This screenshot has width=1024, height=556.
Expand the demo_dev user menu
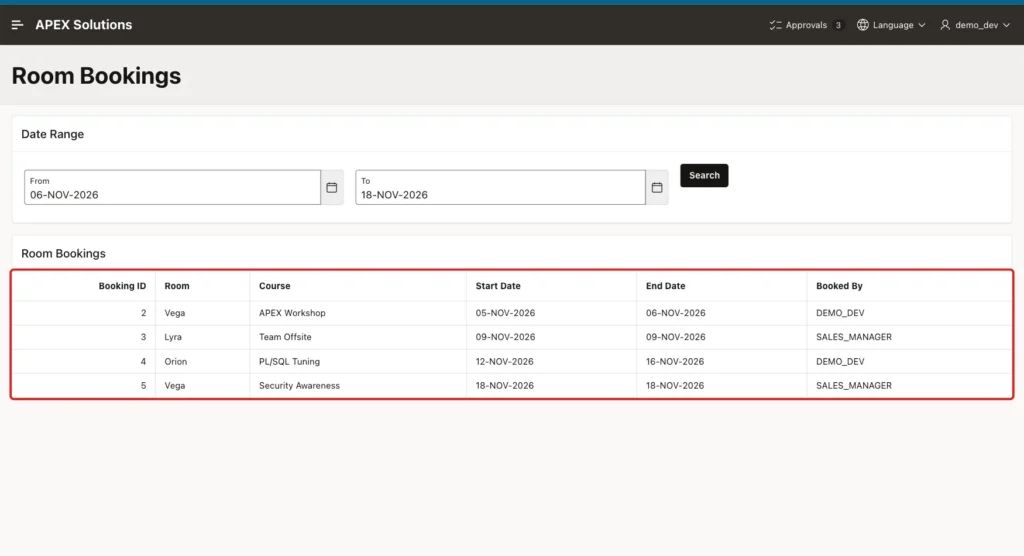coord(975,25)
